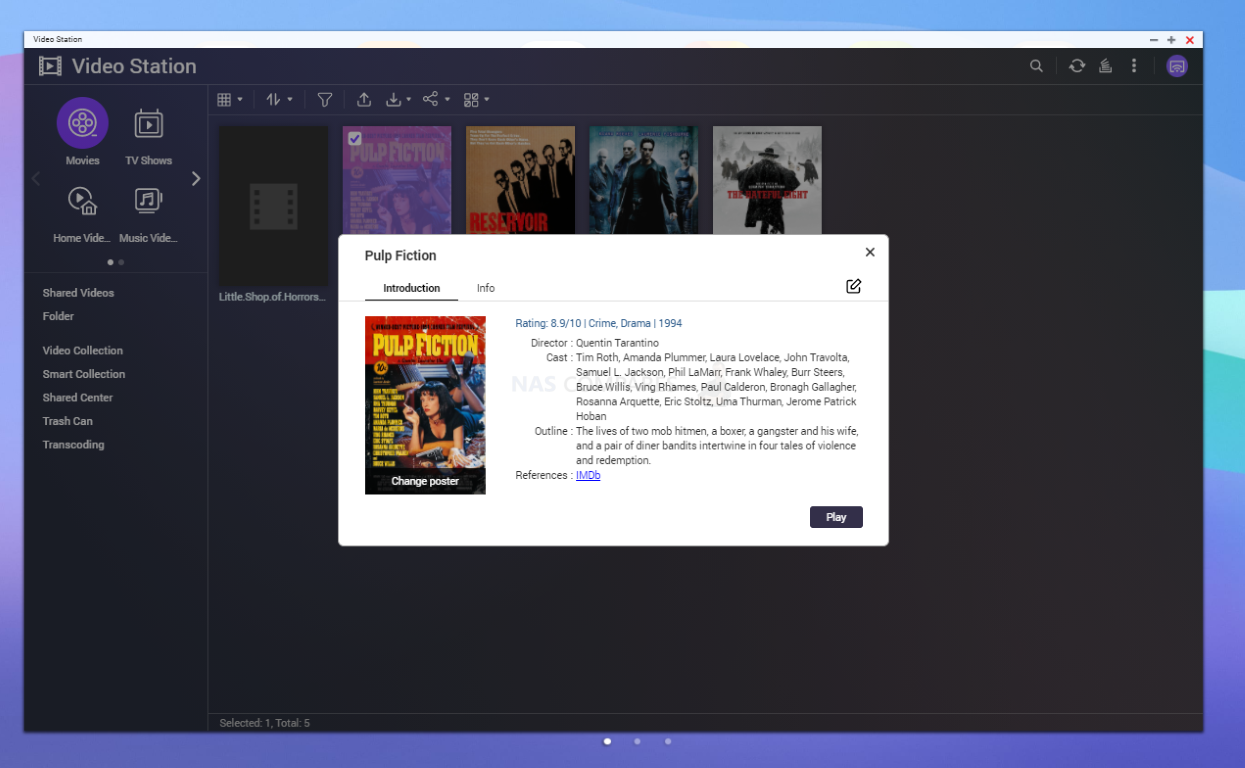Select The Matrix poster thumbnail
The width and height of the screenshot is (1245, 768).
click(643, 180)
